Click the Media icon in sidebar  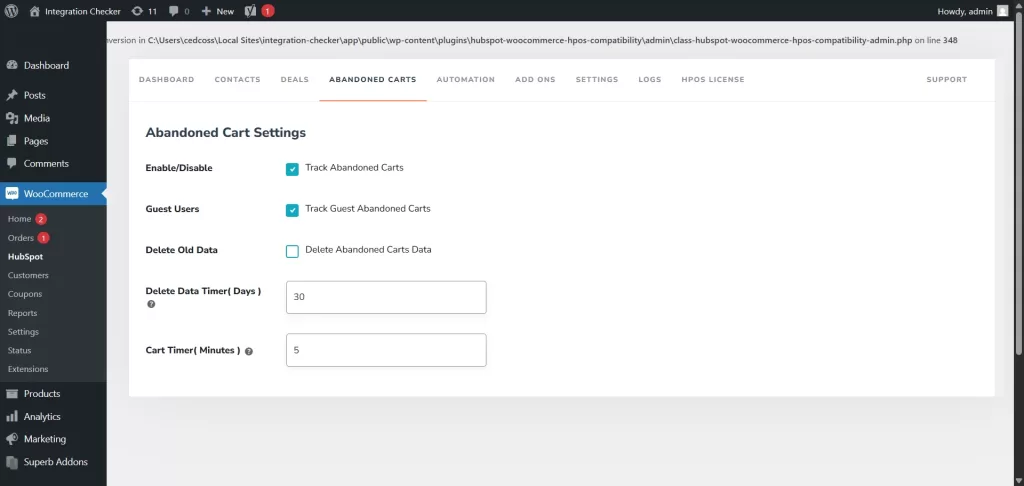pos(11,118)
